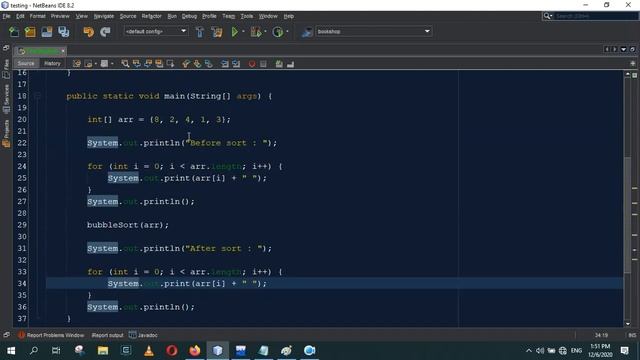
Task: Open the File menu
Action: click(6, 16)
